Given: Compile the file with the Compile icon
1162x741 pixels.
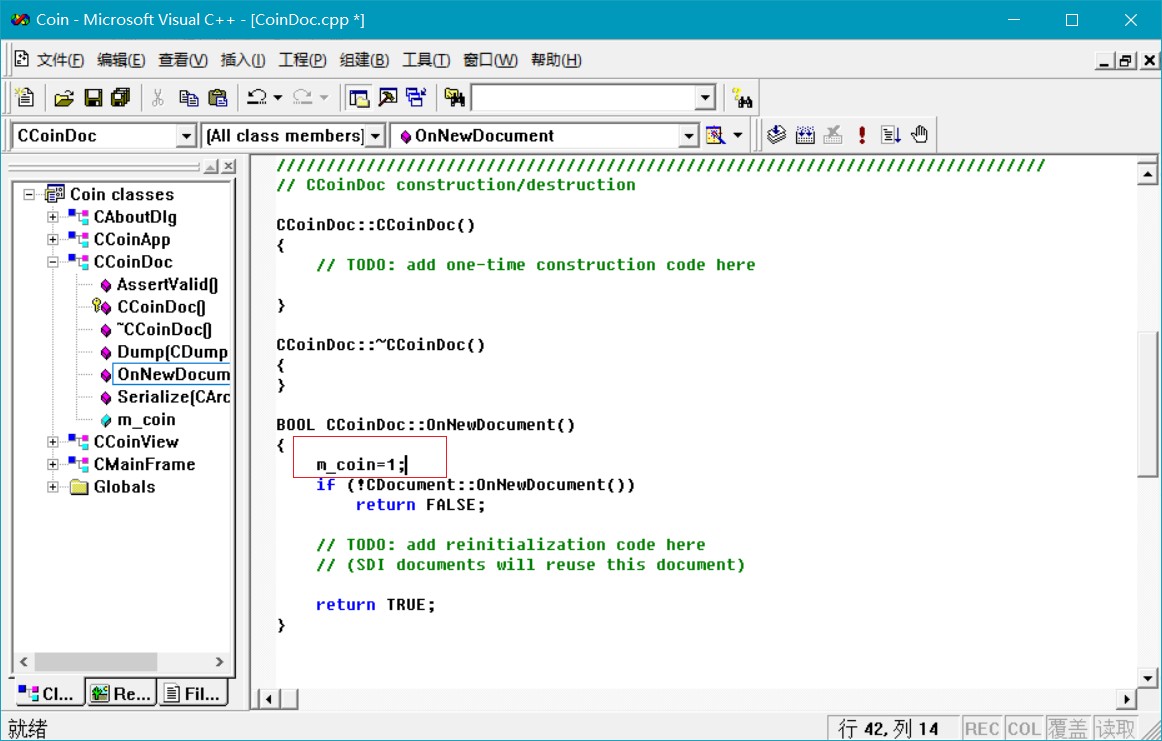Looking at the screenshot, I should pyautogui.click(x=776, y=135).
